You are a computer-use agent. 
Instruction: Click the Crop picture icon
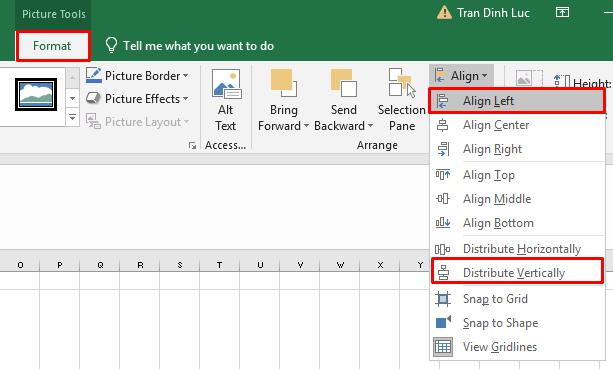(x=529, y=78)
